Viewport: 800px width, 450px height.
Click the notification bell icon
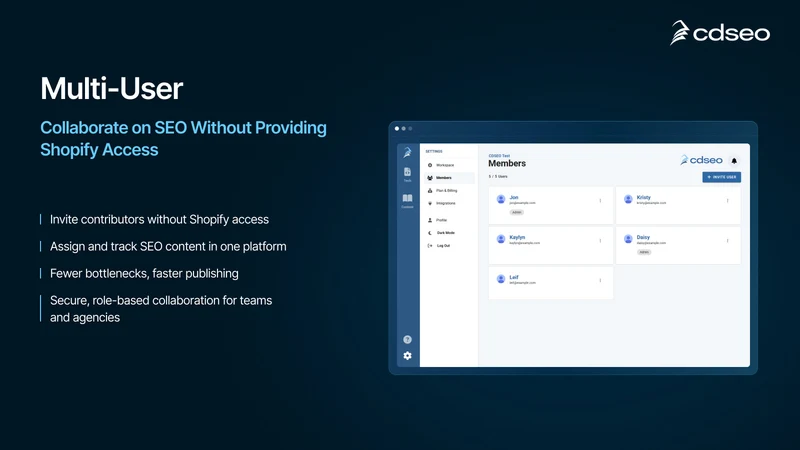(734, 161)
